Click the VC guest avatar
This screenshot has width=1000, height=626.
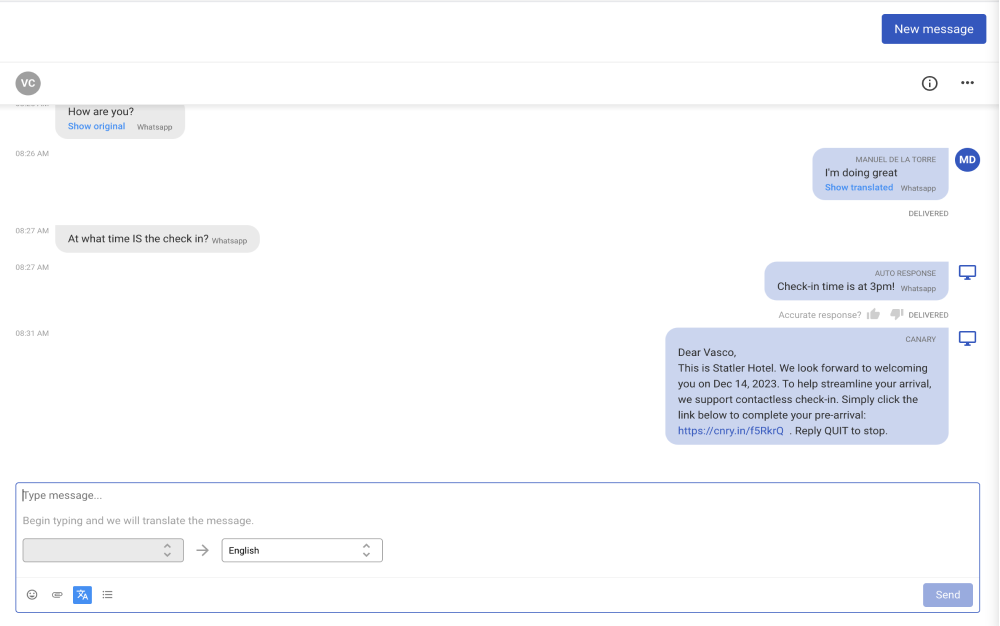click(x=28, y=83)
